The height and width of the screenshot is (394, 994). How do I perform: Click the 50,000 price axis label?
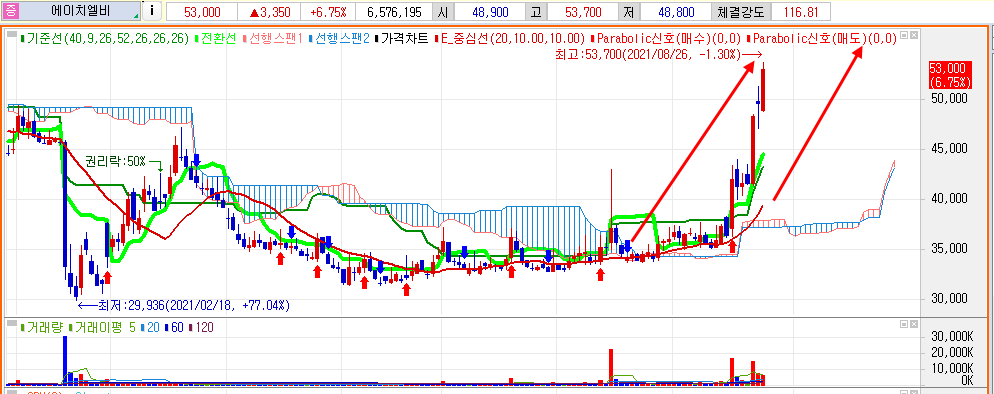pos(949,99)
